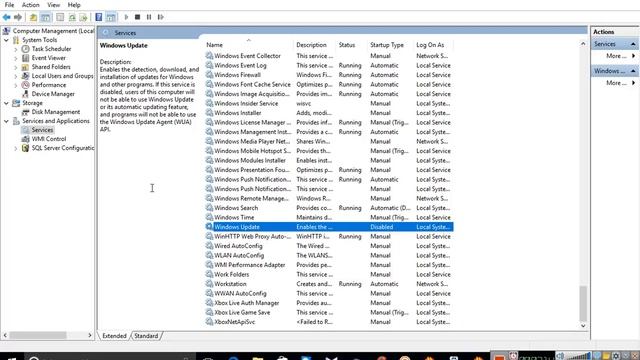
Task: Switch to the Extended tab
Action: [x=114, y=336]
